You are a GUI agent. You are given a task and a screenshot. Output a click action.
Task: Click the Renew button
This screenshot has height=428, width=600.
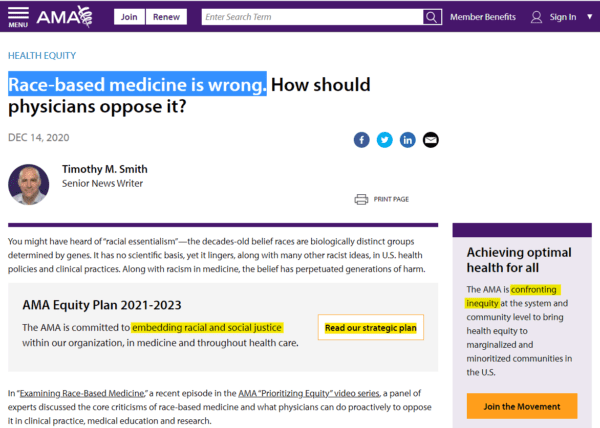[x=166, y=17]
